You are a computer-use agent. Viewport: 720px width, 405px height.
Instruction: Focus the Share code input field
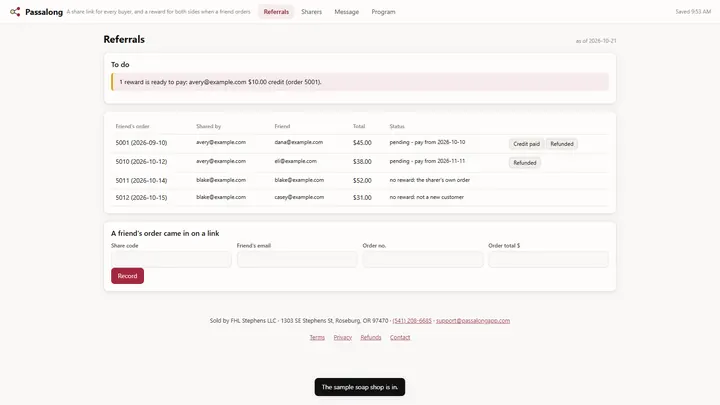[x=171, y=259]
